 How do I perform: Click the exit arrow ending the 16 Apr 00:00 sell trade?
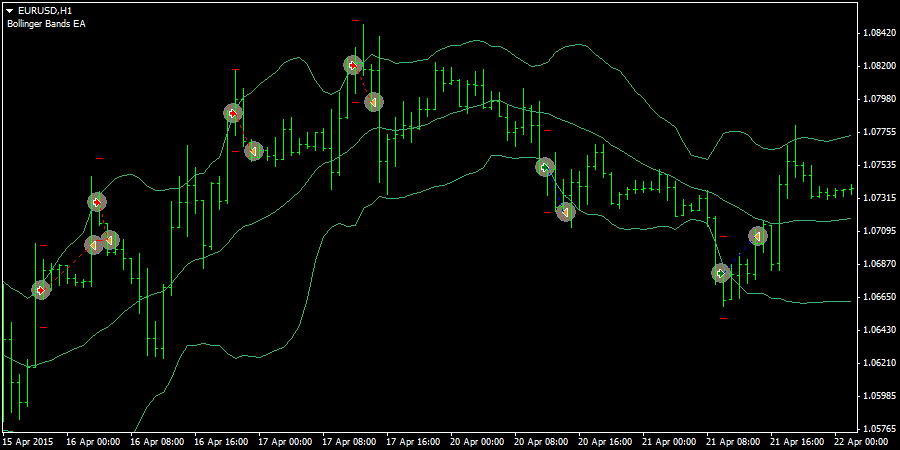coord(110,240)
